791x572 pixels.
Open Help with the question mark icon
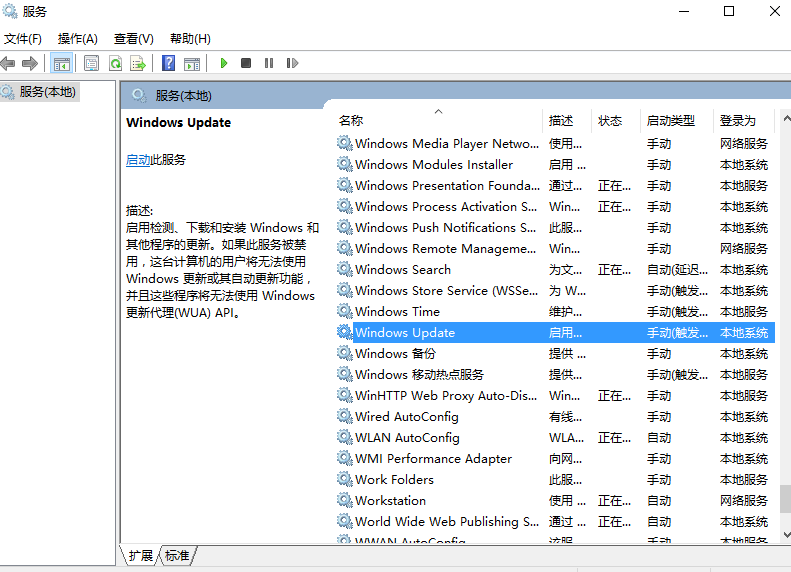[168, 63]
